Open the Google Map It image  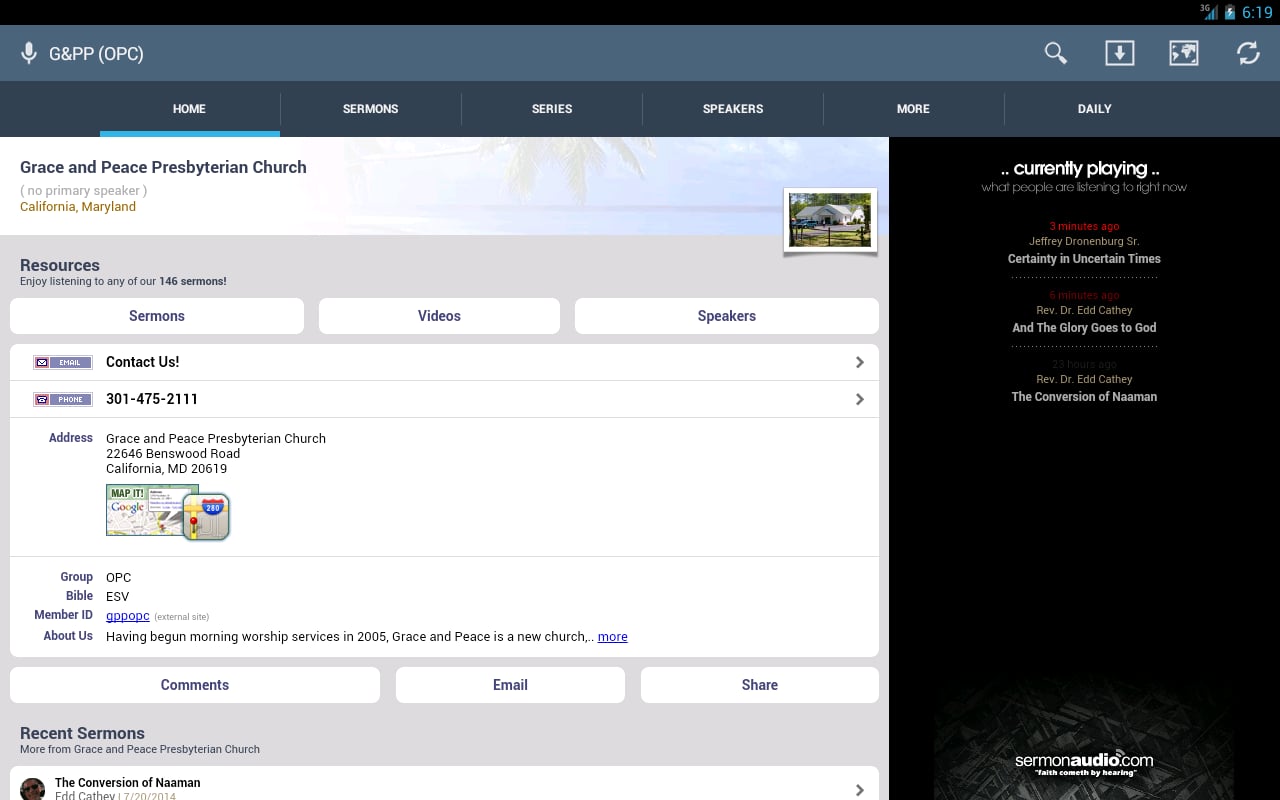coord(145,510)
